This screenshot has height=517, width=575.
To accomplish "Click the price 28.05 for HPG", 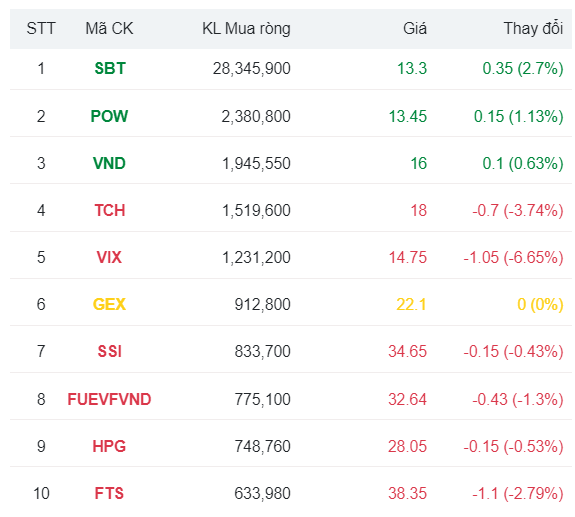I will pyautogui.click(x=408, y=446).
